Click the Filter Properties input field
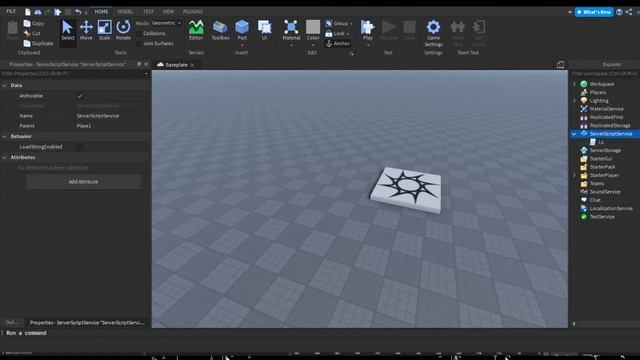The image size is (640, 360). coord(73,74)
